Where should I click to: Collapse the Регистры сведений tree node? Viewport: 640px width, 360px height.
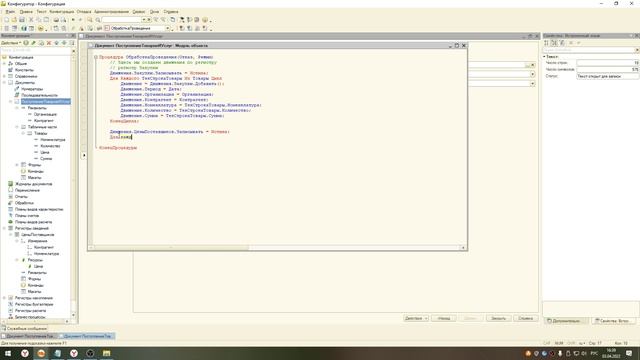pyautogui.click(x=4, y=228)
